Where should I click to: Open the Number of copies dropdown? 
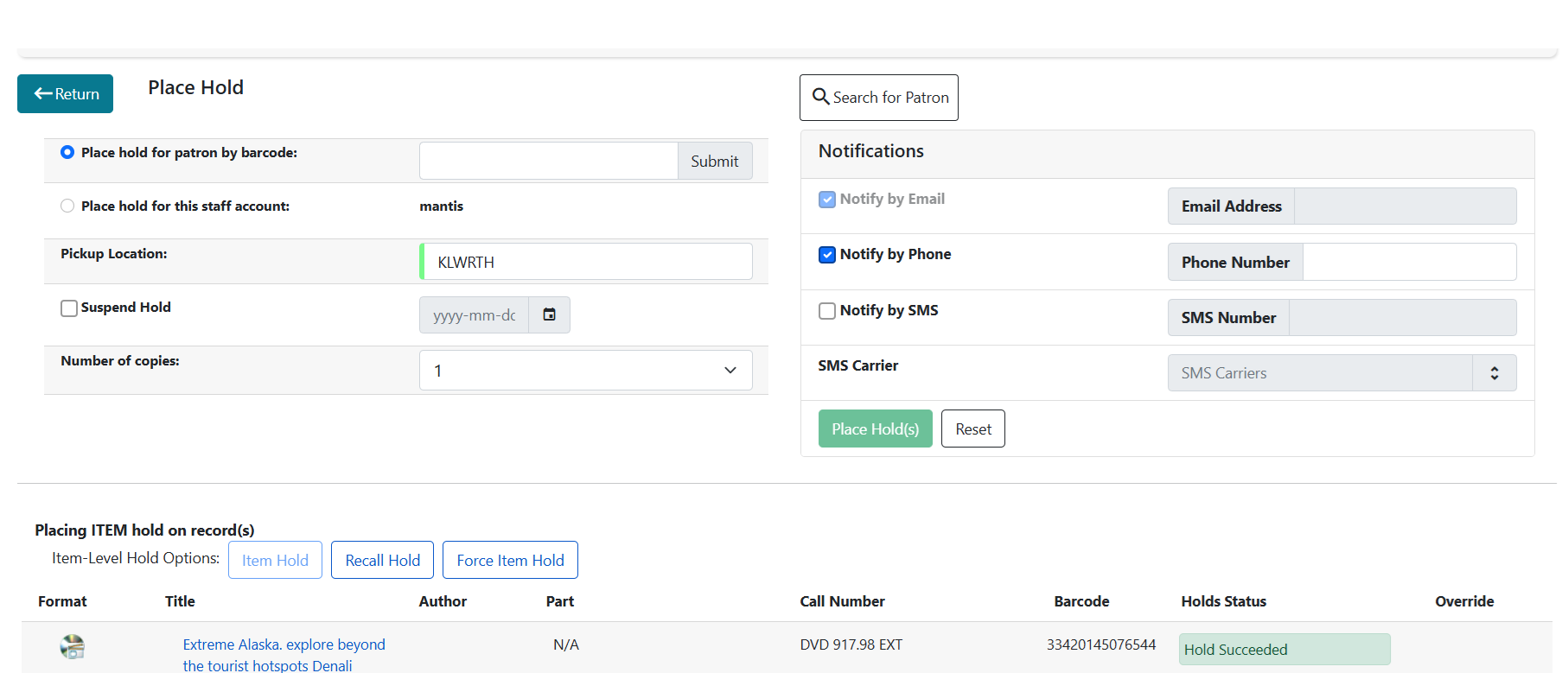click(585, 371)
